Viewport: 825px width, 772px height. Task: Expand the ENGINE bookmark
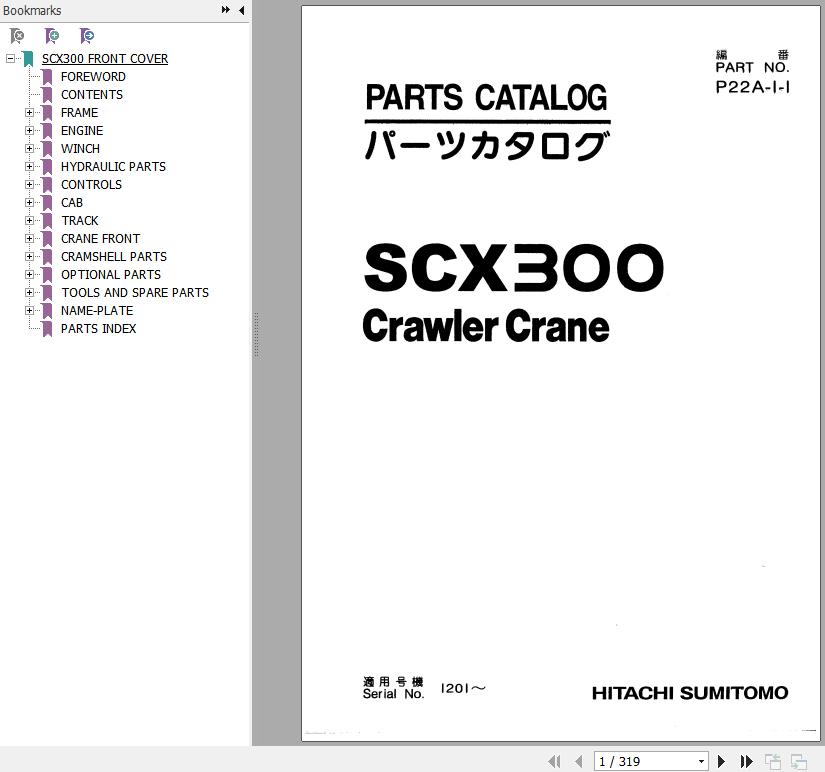pos(29,131)
